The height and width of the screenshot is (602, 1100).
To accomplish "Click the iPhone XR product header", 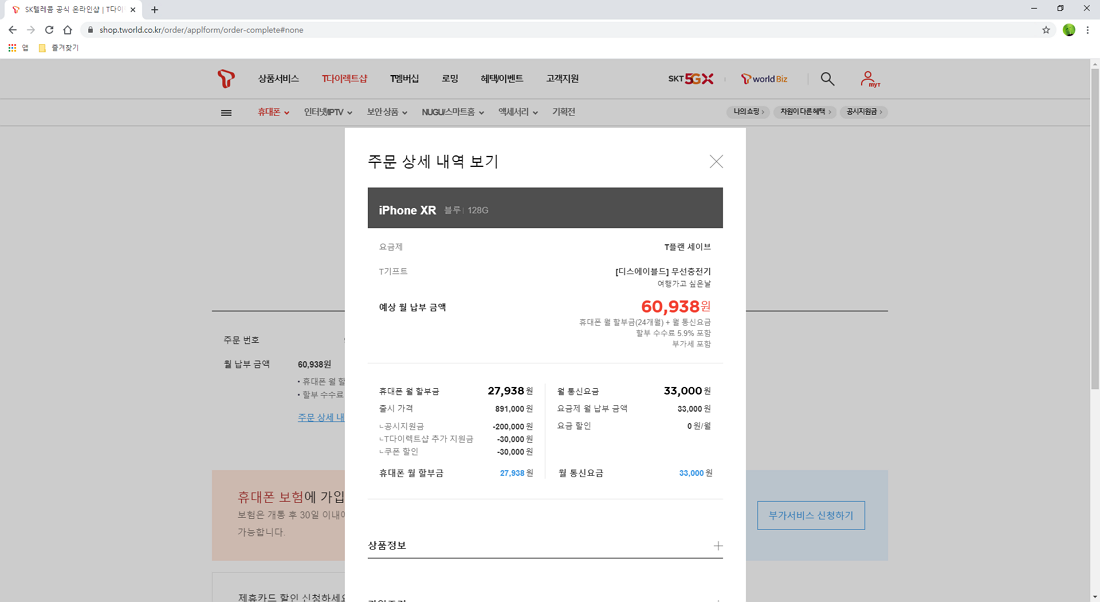I will coord(545,208).
